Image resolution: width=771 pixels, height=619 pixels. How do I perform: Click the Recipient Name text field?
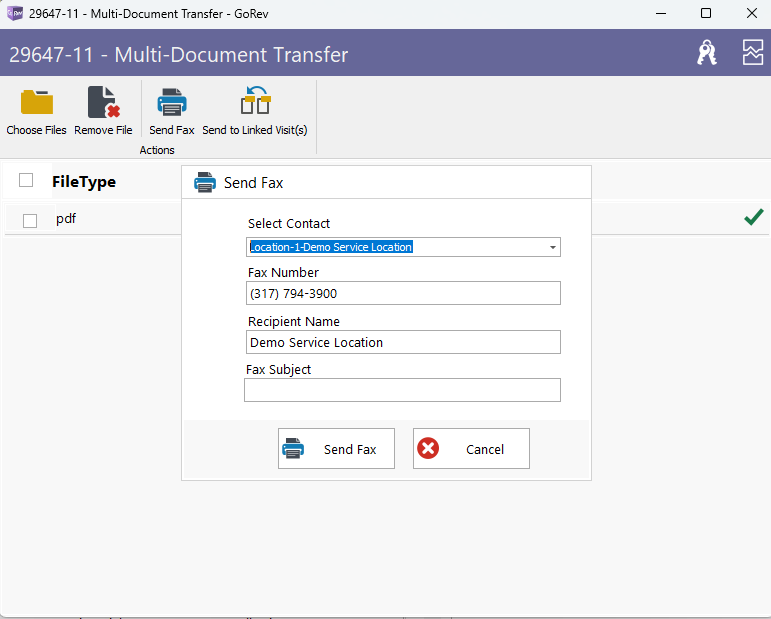click(x=403, y=342)
